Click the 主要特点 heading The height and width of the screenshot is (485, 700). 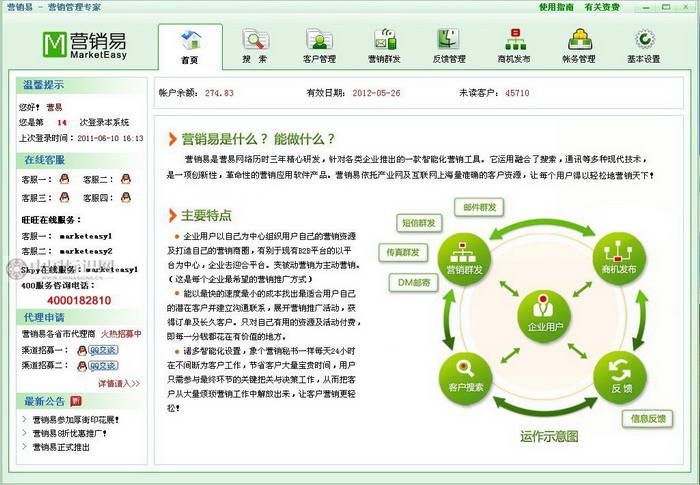pyautogui.click(x=206, y=215)
